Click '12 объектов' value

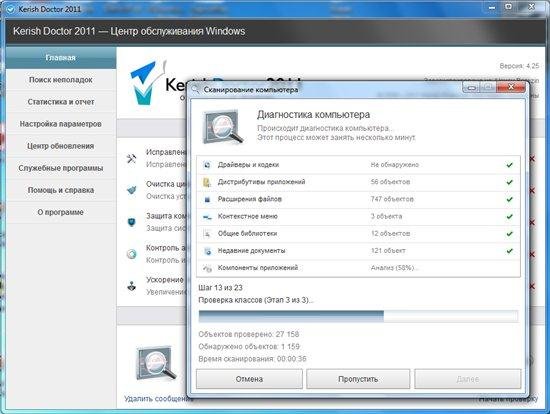tap(390, 234)
